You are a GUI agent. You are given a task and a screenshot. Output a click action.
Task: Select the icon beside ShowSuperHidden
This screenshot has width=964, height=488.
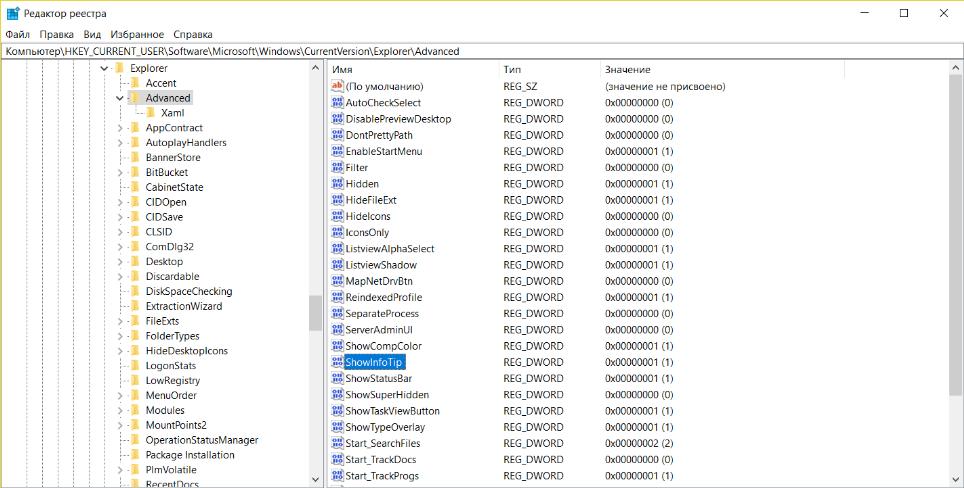[x=337, y=395]
